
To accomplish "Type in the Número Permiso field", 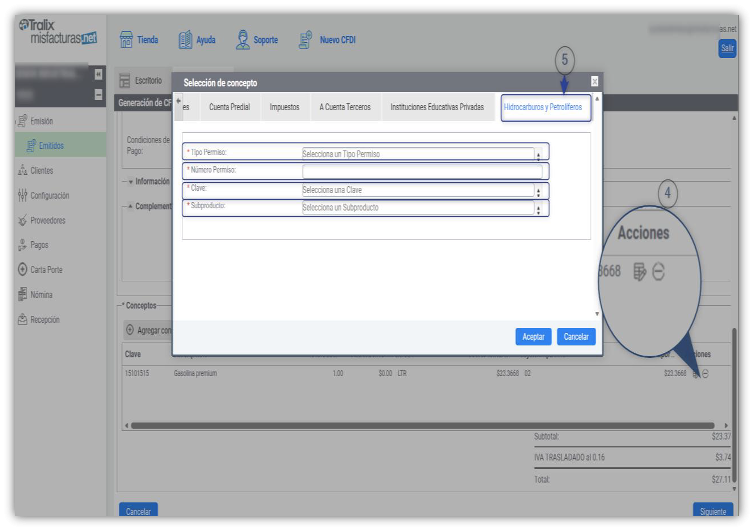I will tap(420, 172).
